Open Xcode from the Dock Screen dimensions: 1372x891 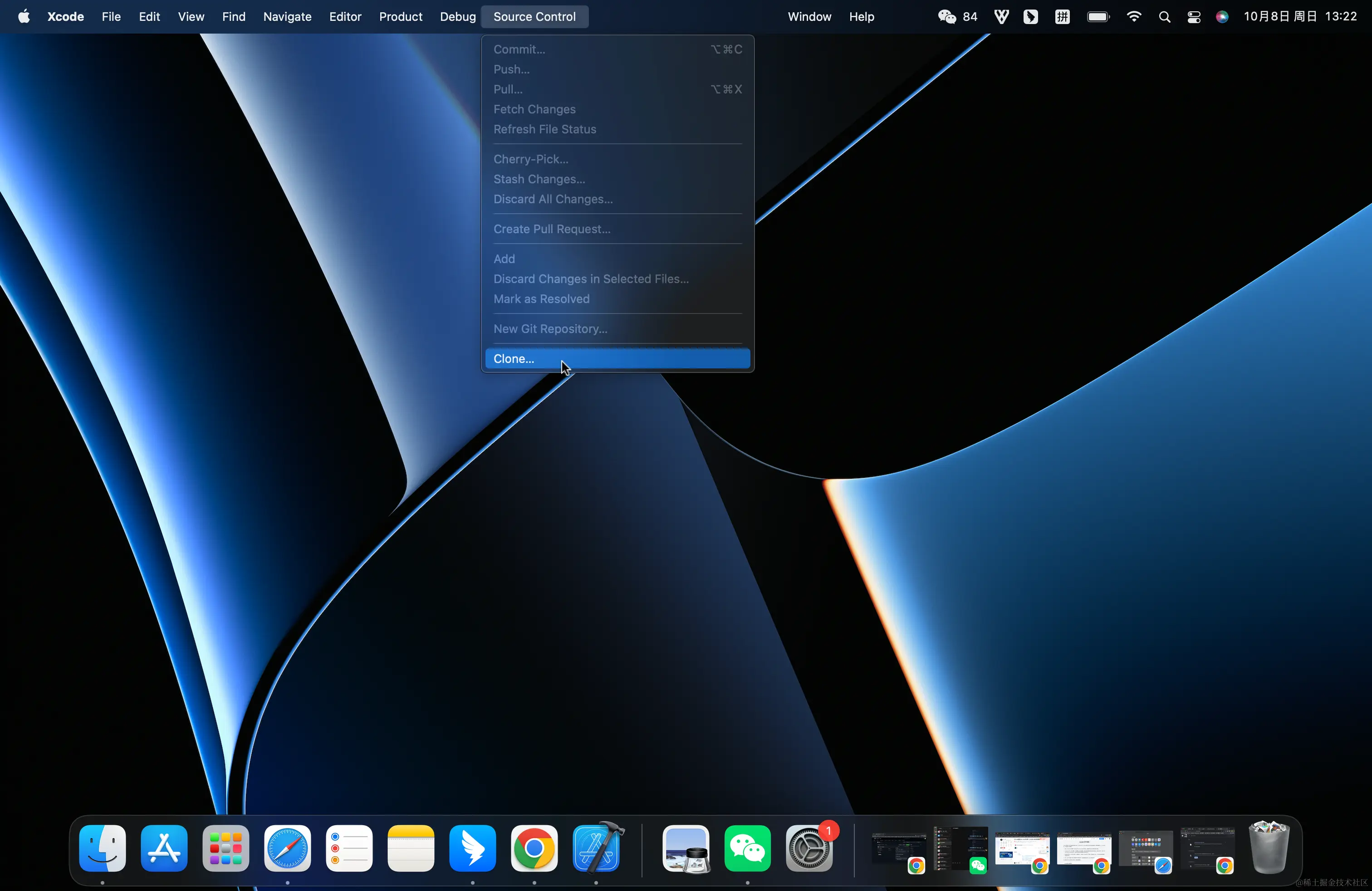coord(596,848)
